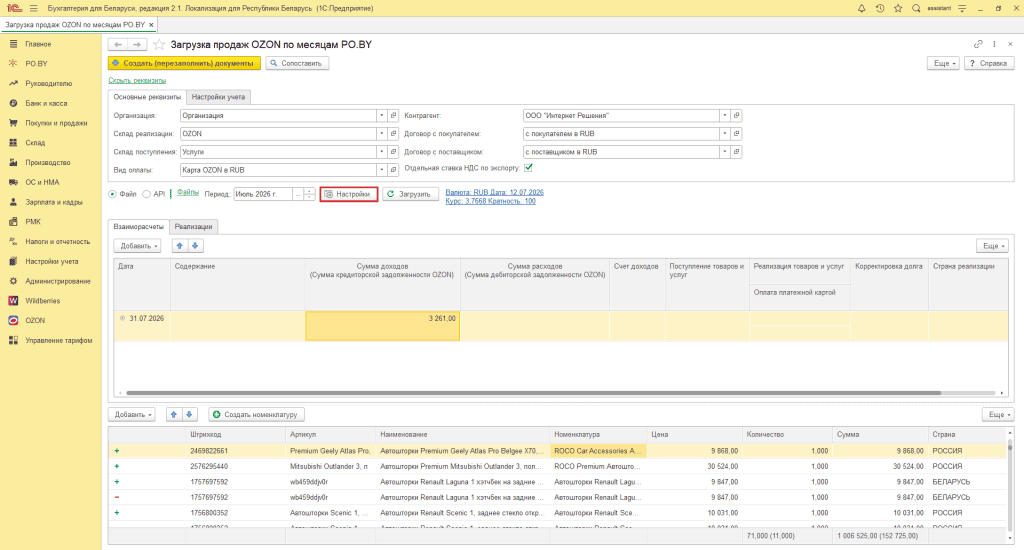1024x550 pixels.
Task: Click Создать номенклатуру button
Action: point(256,414)
